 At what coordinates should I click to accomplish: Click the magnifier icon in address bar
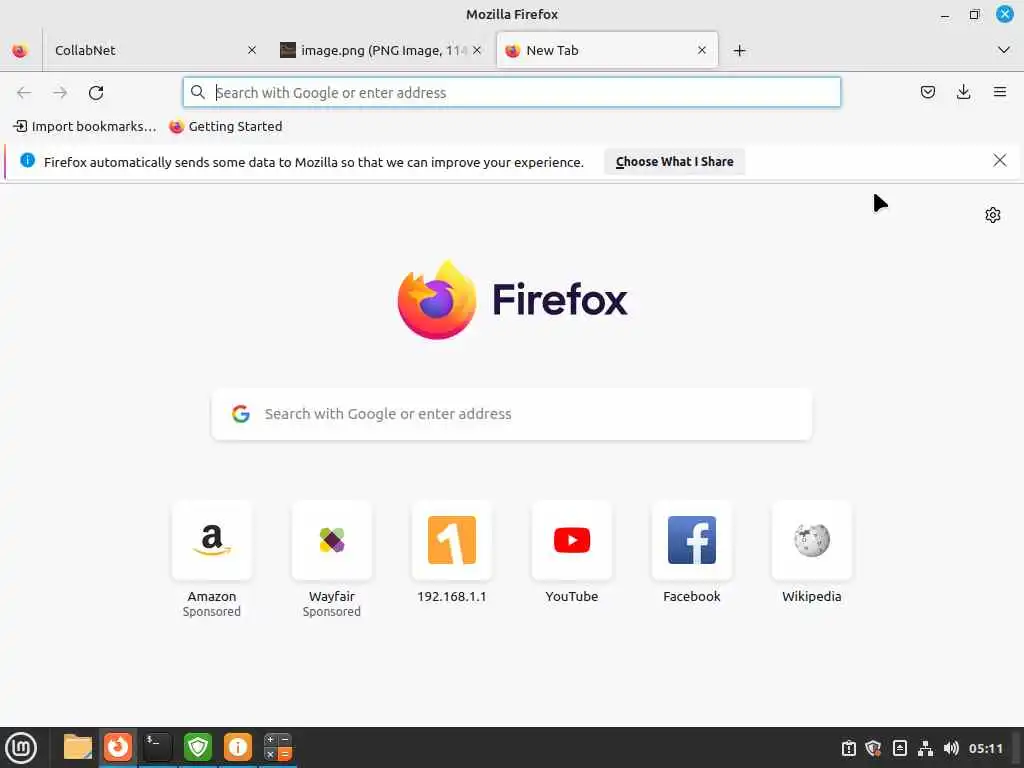click(x=198, y=92)
